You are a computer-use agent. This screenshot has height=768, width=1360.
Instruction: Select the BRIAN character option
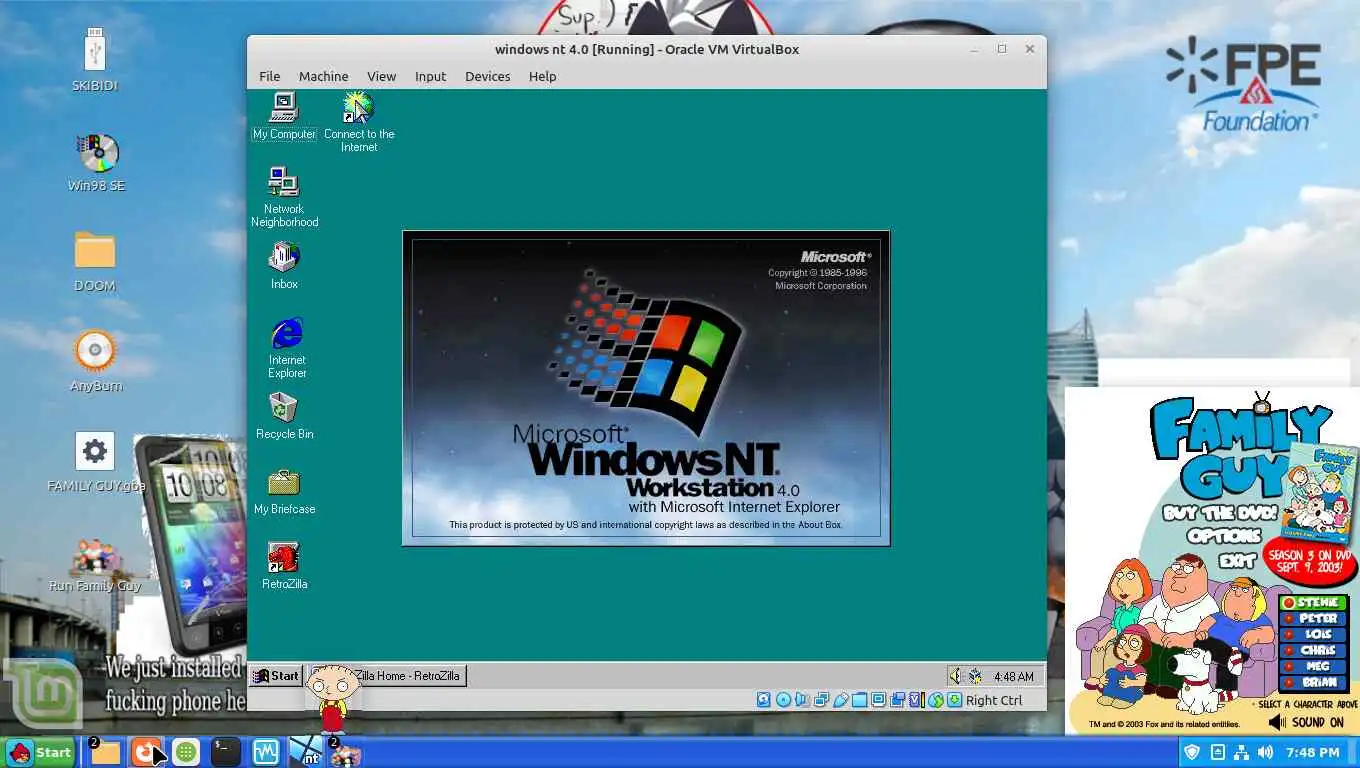point(1314,683)
